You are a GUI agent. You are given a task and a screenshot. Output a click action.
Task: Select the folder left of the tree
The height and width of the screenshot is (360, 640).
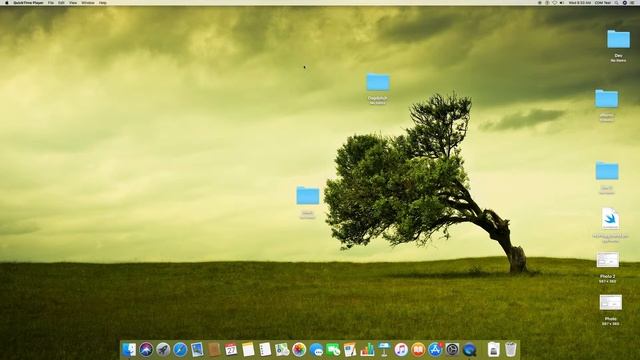[308, 196]
